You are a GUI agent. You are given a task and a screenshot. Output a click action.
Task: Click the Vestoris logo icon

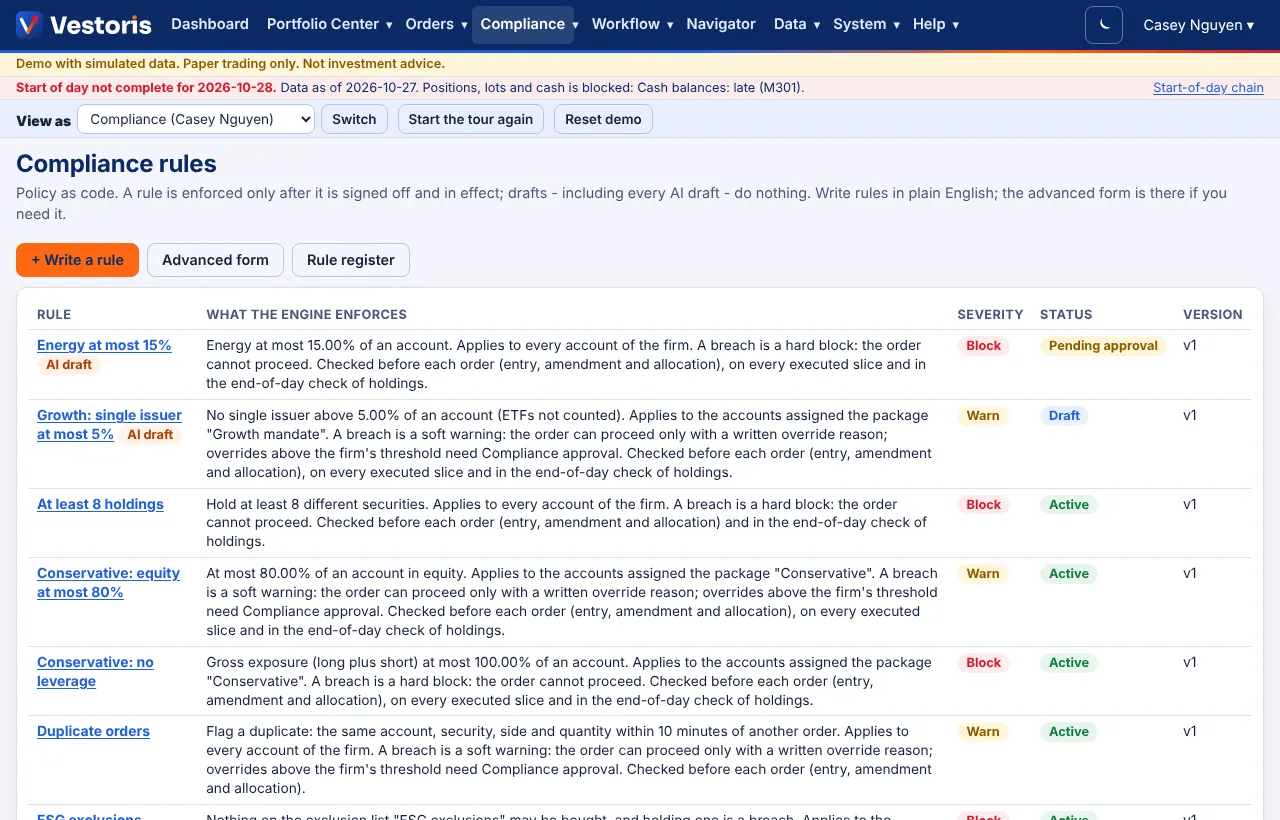pos(29,25)
